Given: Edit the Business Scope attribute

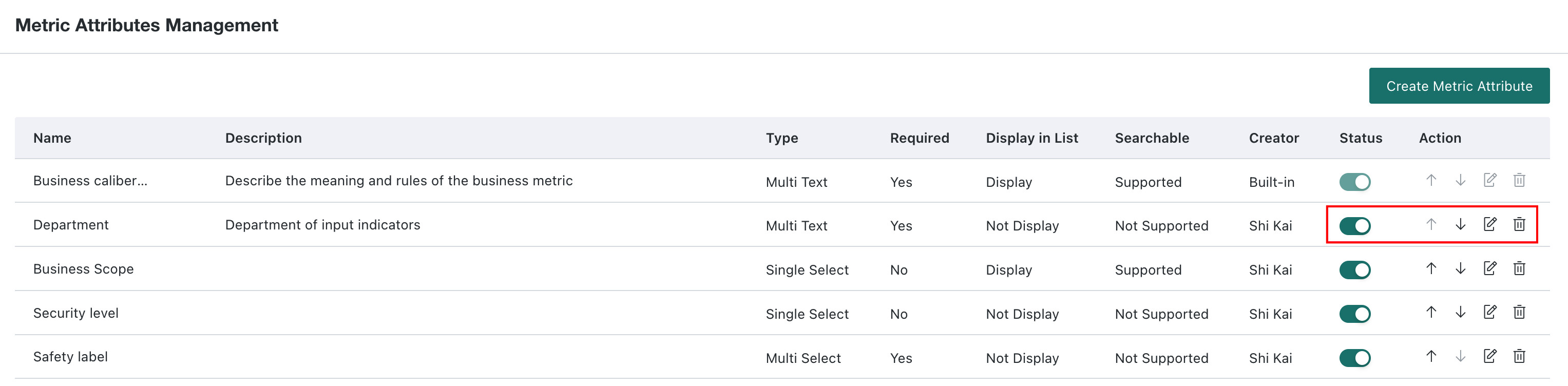Looking at the screenshot, I should point(1489,268).
